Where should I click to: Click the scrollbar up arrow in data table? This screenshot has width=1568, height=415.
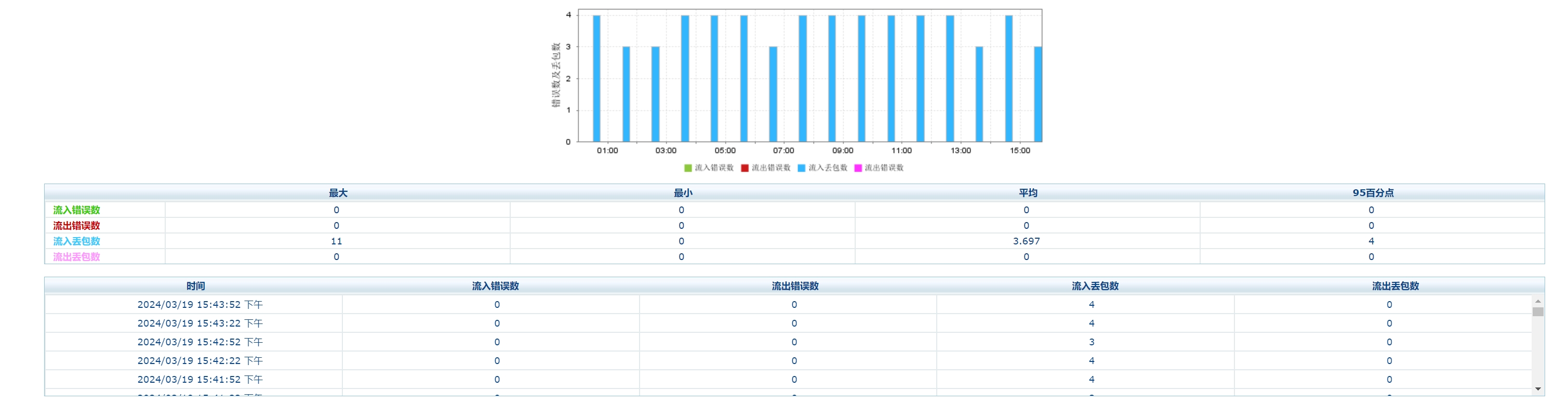click(x=1537, y=301)
